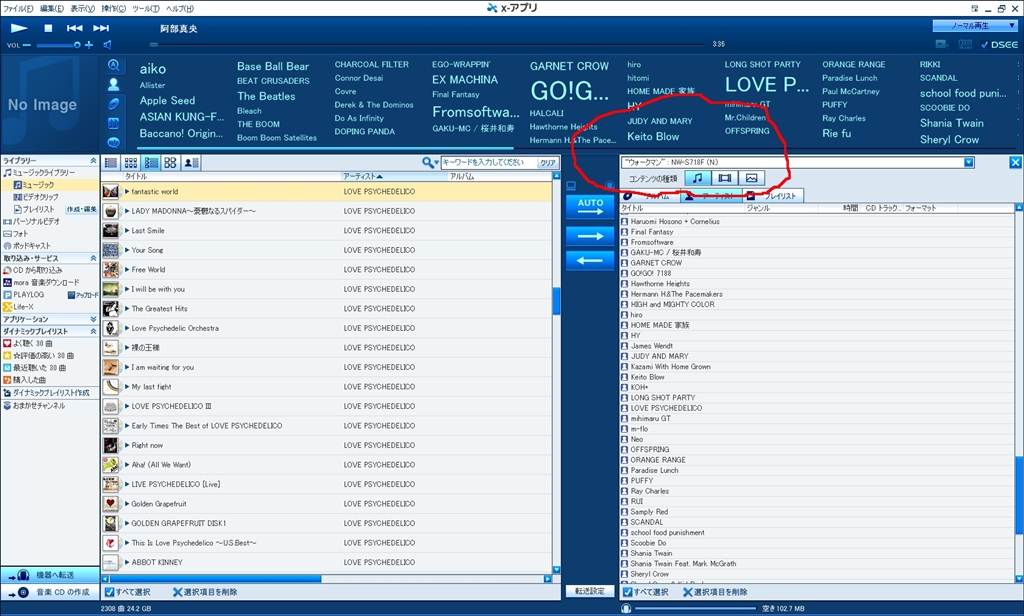
Task: Switch library to artist grouped view
Action: (191, 163)
